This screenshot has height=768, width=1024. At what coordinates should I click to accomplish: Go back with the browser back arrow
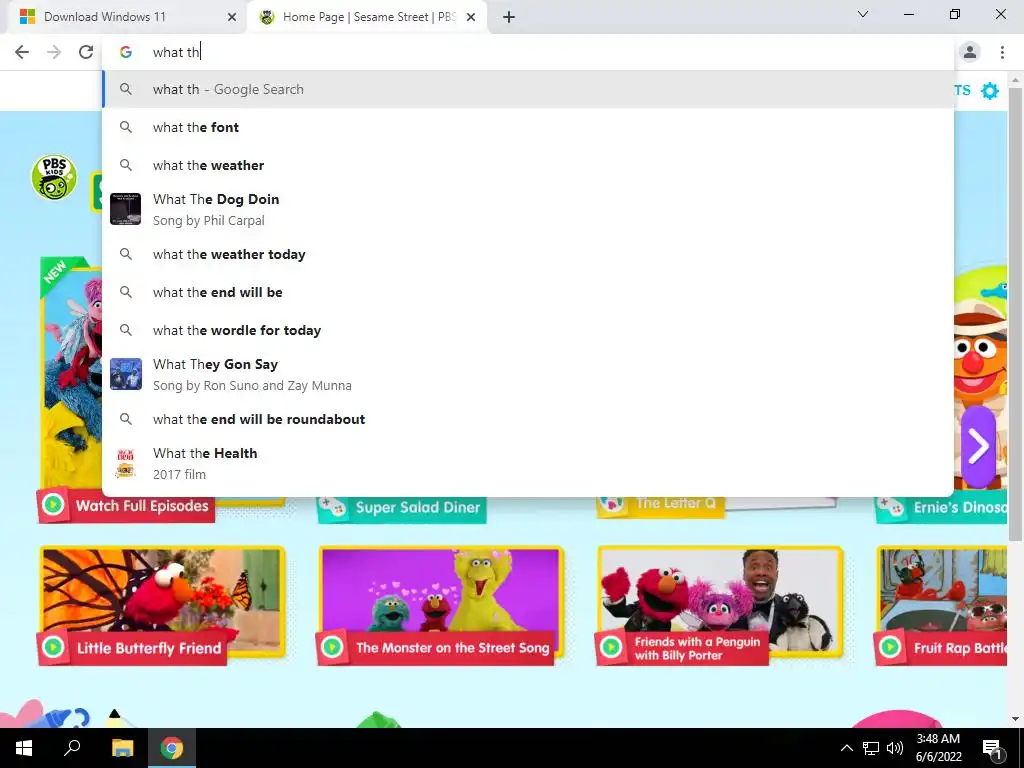pos(22,52)
